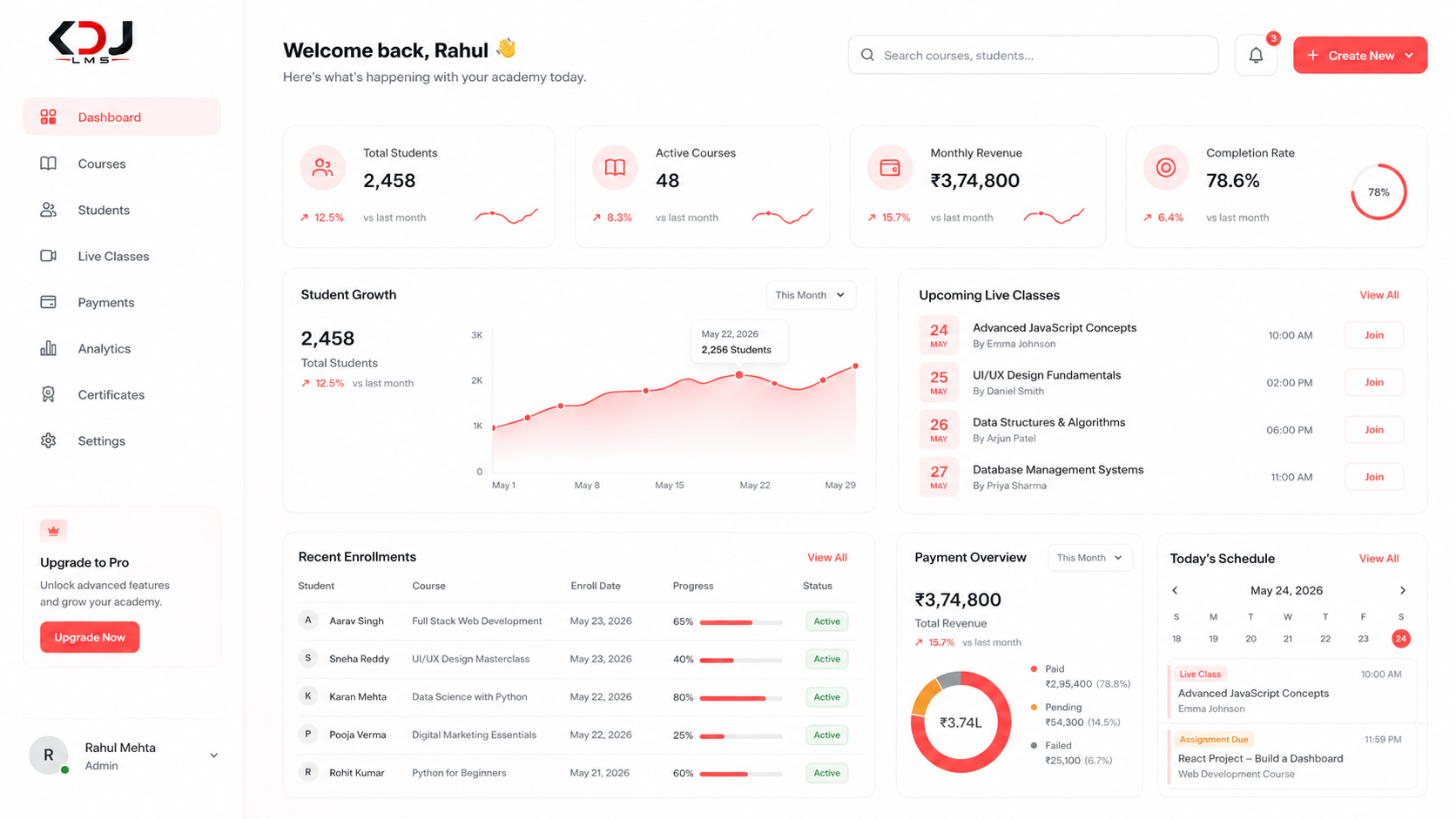Image resolution: width=1456 pixels, height=819 pixels.
Task: Select date 21 in schedule calendar
Action: click(1288, 639)
